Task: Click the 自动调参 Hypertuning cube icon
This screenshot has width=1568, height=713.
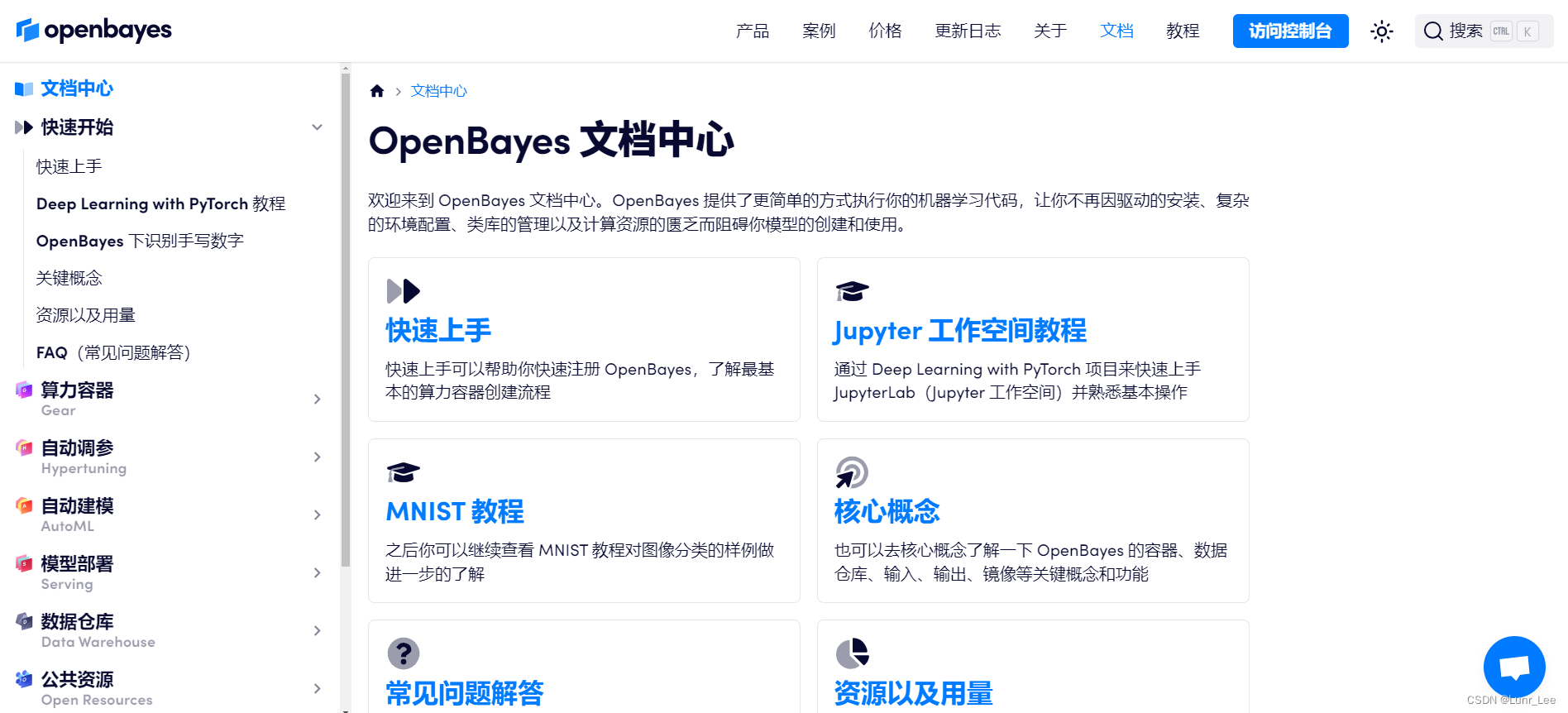Action: coord(24,447)
